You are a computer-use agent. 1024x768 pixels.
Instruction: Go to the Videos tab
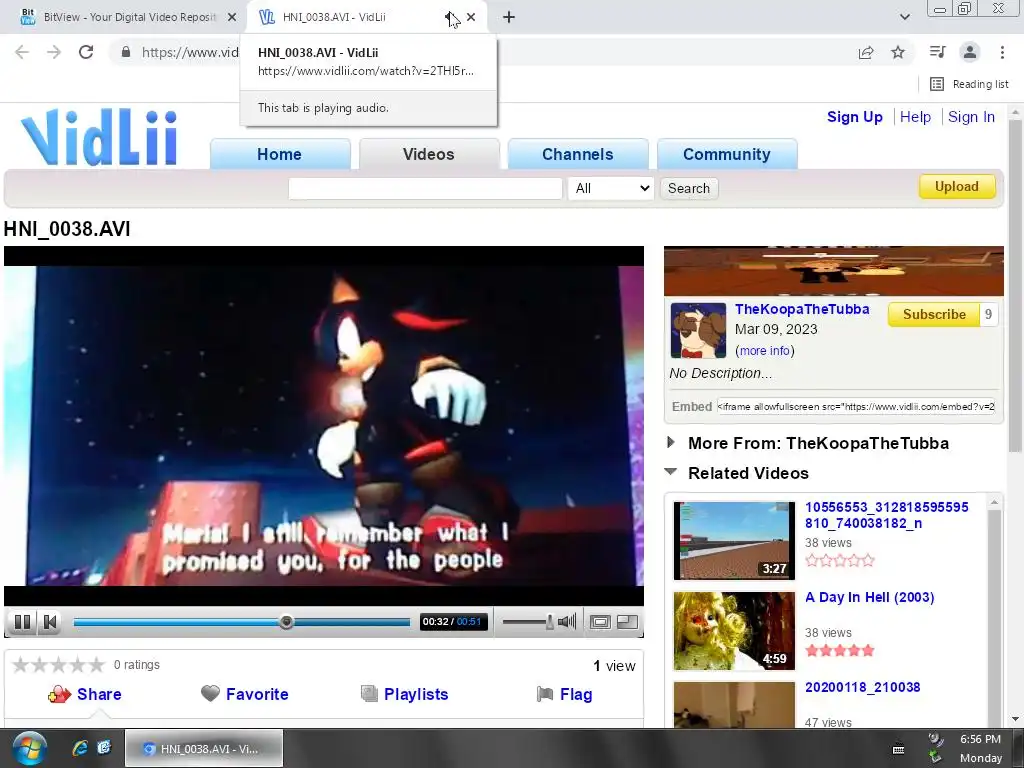(x=428, y=154)
